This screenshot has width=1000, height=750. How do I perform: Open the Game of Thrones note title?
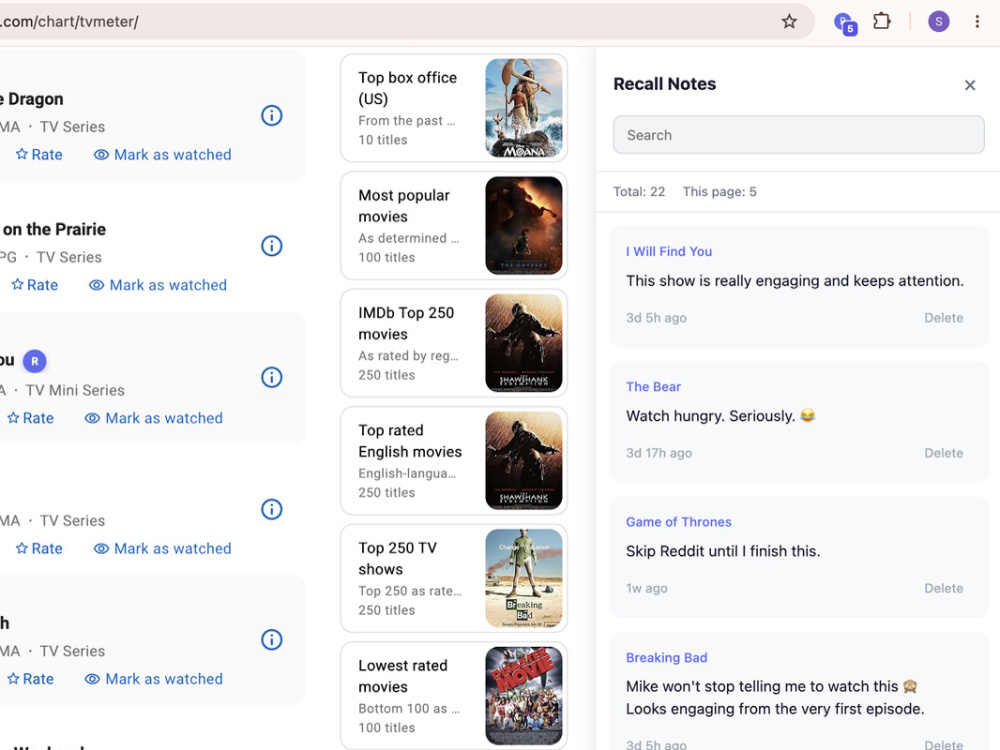679,522
